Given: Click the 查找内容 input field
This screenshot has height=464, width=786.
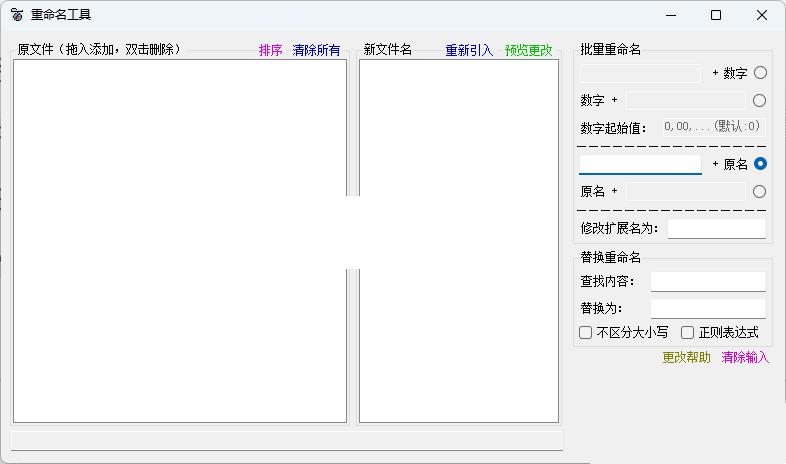Looking at the screenshot, I should click(708, 281).
